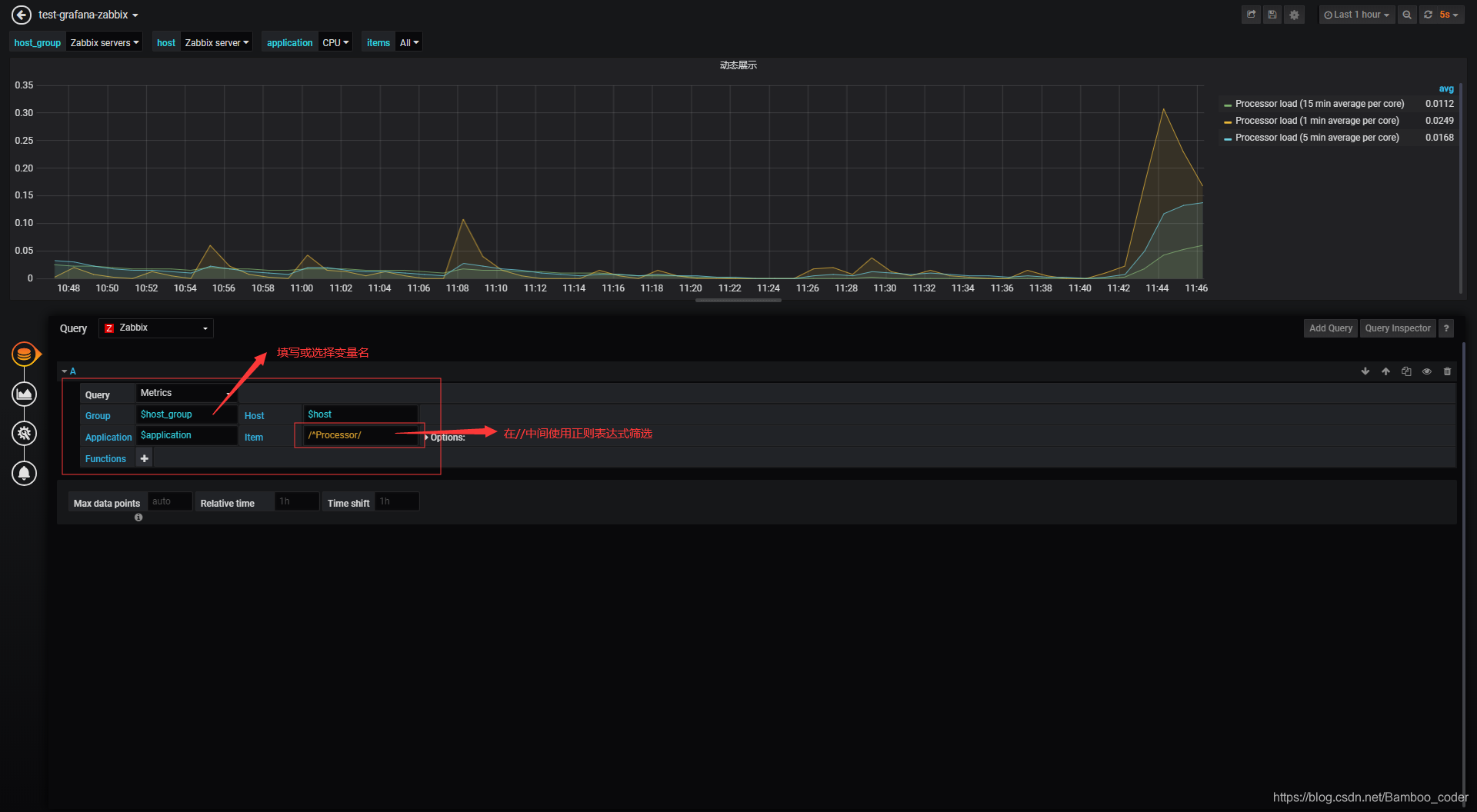Click the panel title 动态展示
The image size is (1477, 812).
point(738,65)
